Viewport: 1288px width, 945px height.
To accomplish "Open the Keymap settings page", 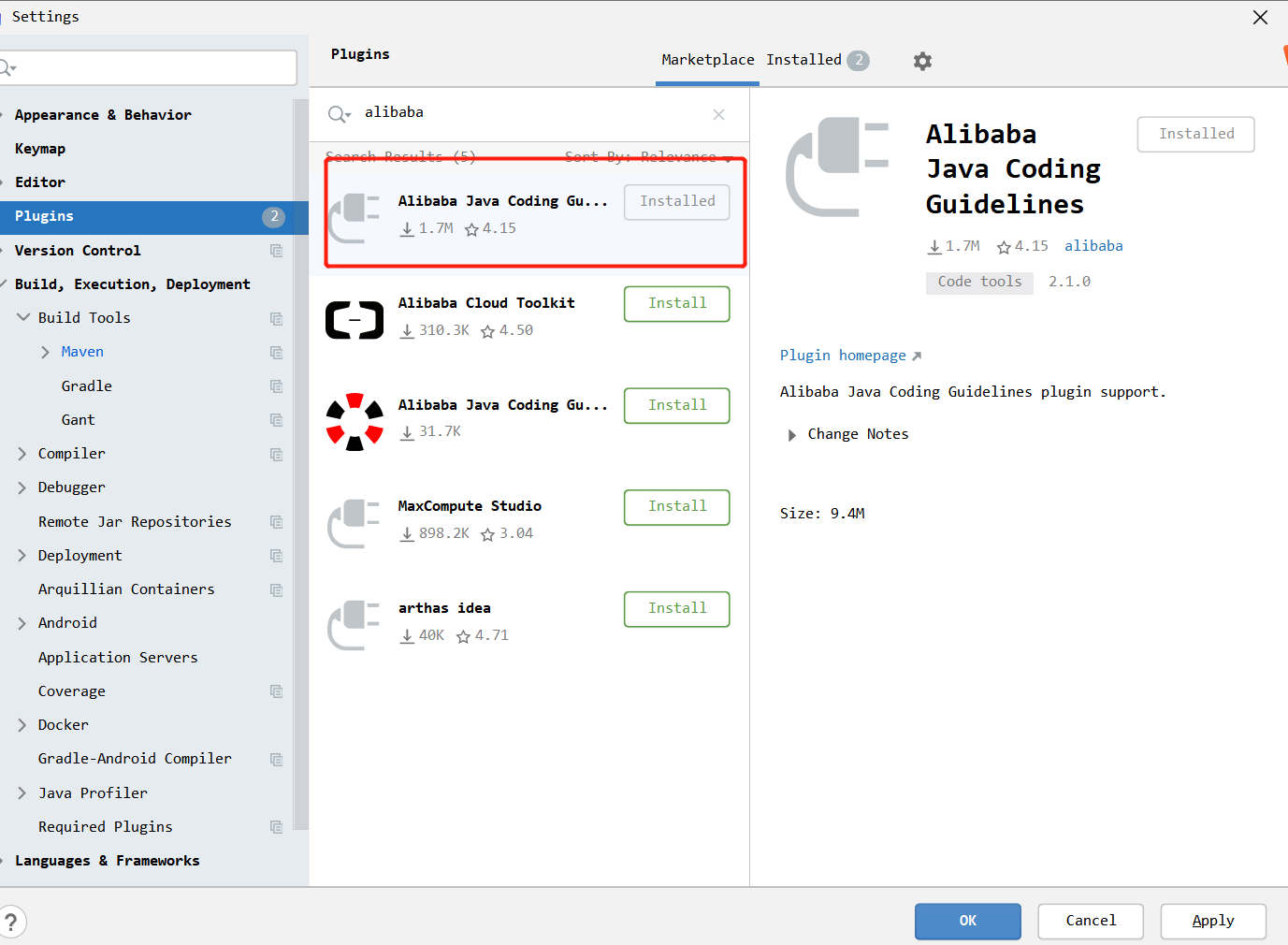I will tap(40, 149).
